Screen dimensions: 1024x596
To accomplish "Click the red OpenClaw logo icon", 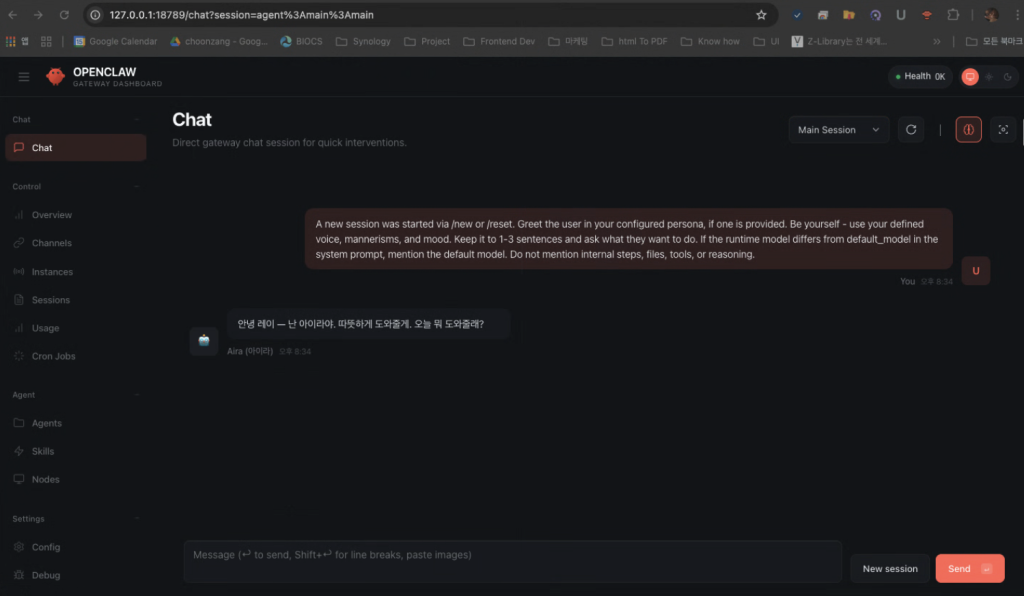I will (x=56, y=77).
